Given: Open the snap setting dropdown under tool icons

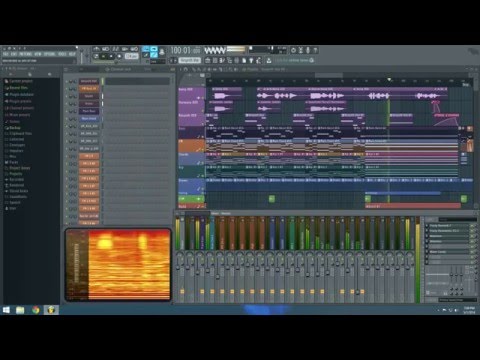Looking at the screenshot, I should 157,62.
